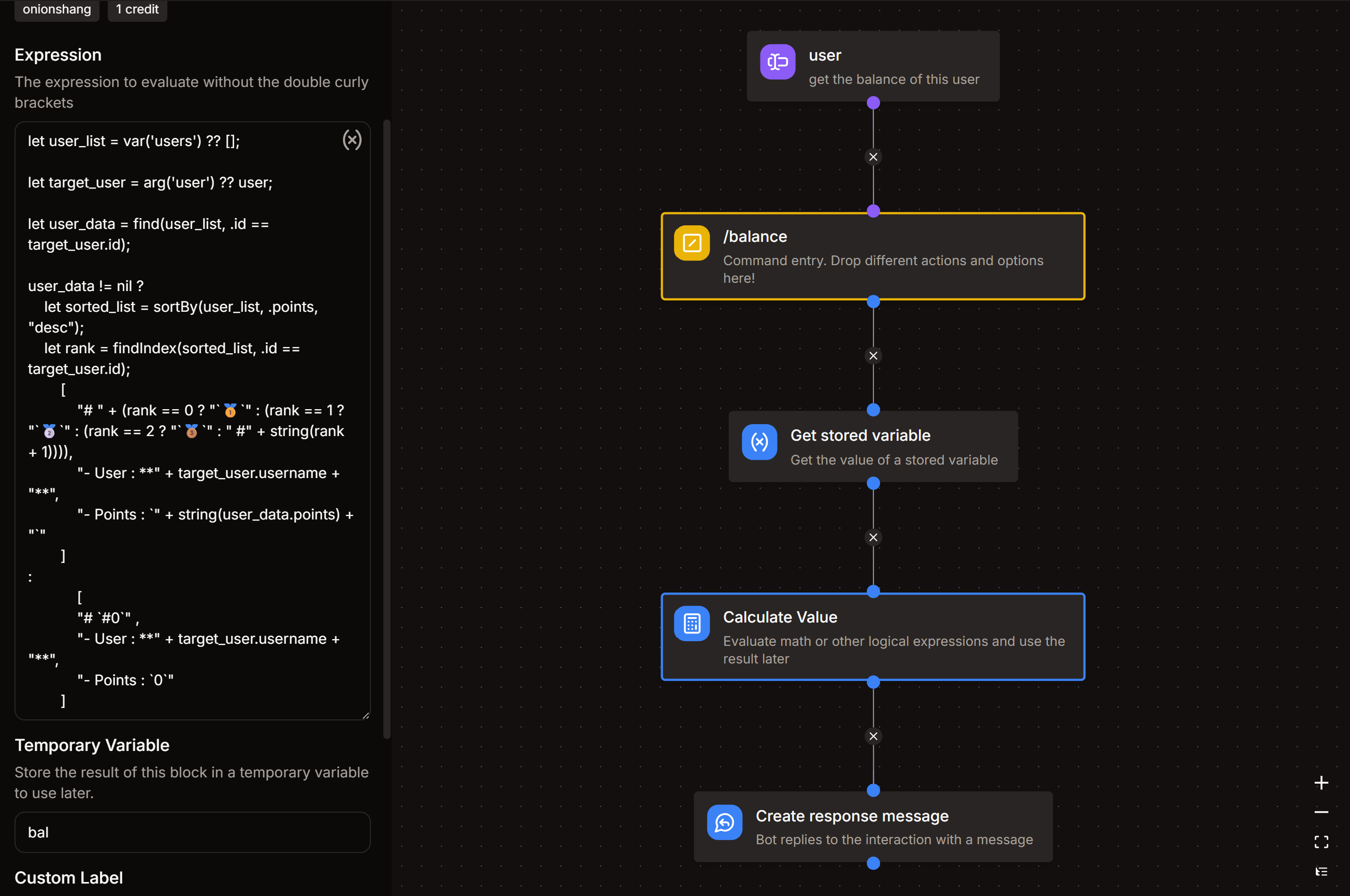Click the yellow /balance command icon
Viewport: 1350px width, 896px height.
click(x=692, y=243)
